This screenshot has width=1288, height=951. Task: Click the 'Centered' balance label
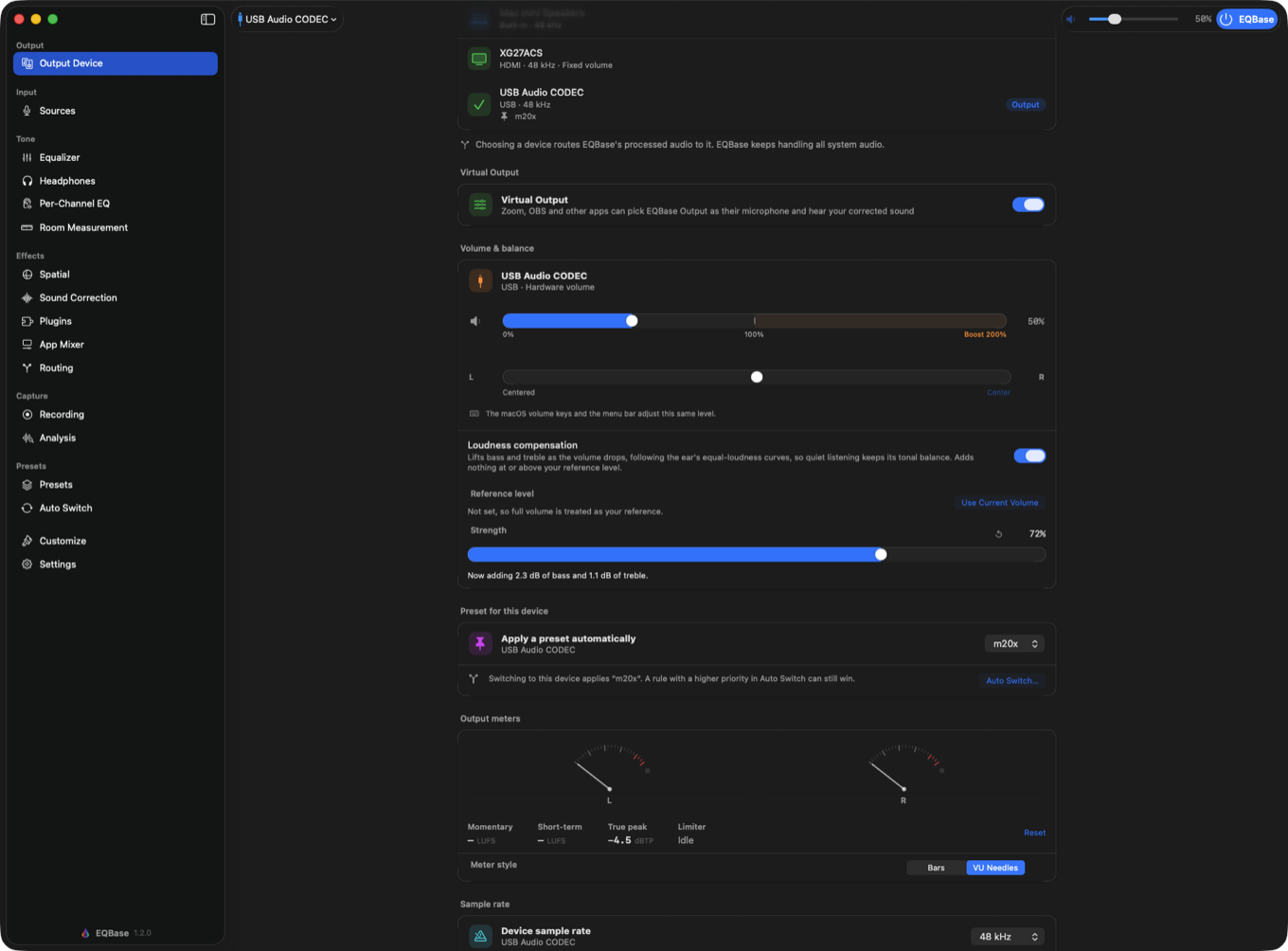(519, 392)
